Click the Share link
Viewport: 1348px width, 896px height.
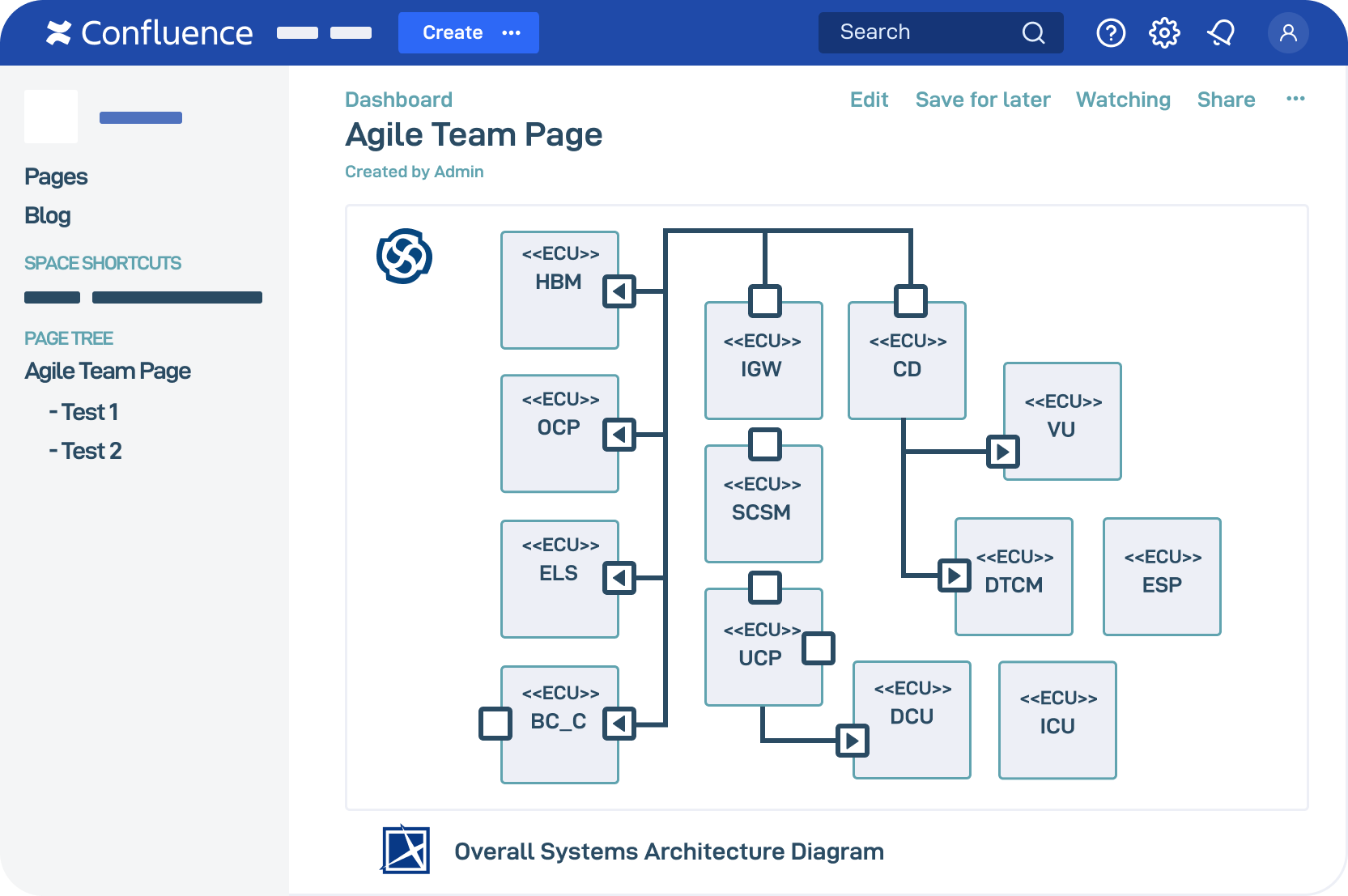point(1226,100)
